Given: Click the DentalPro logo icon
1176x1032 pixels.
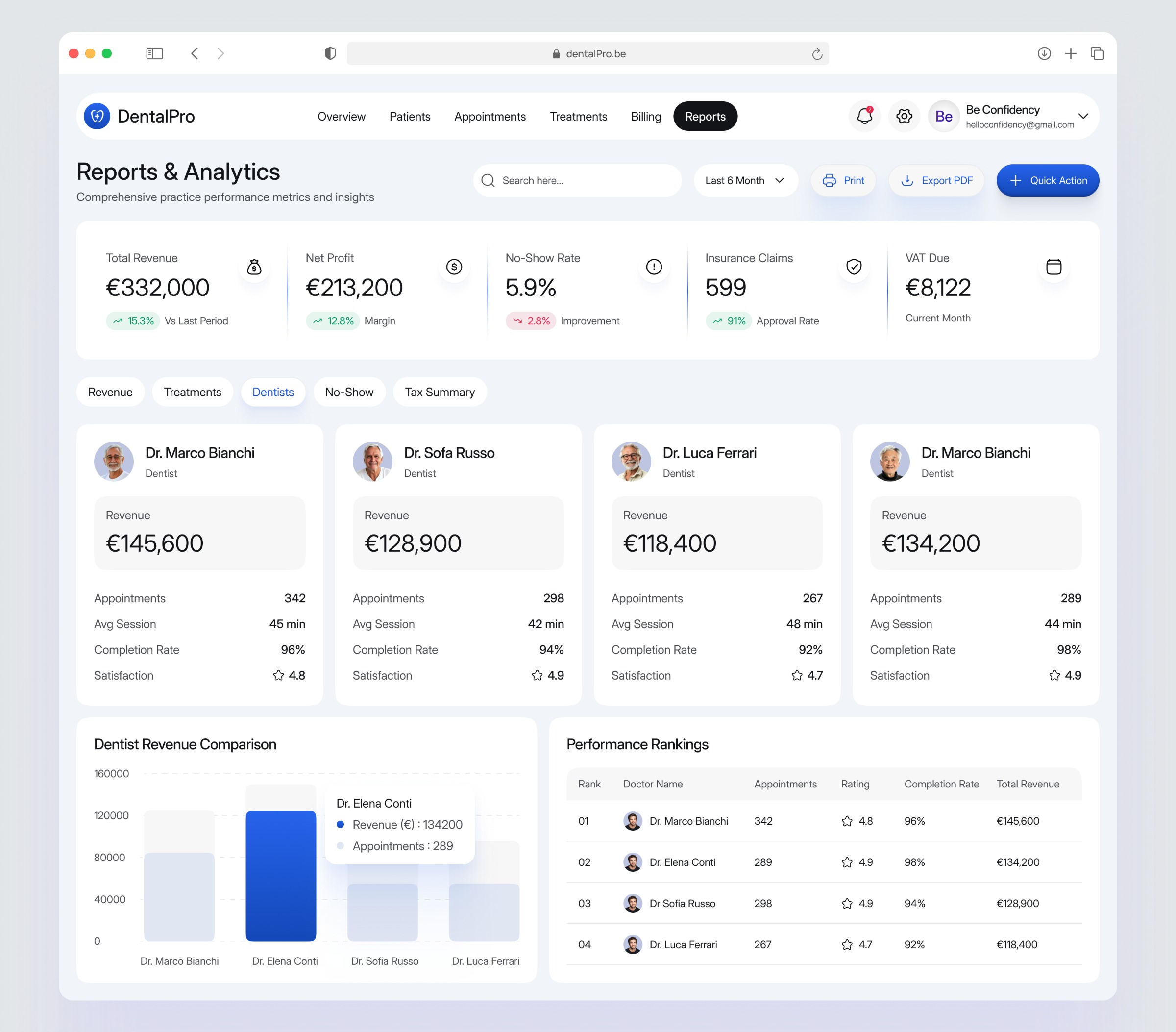Looking at the screenshot, I should 97,116.
